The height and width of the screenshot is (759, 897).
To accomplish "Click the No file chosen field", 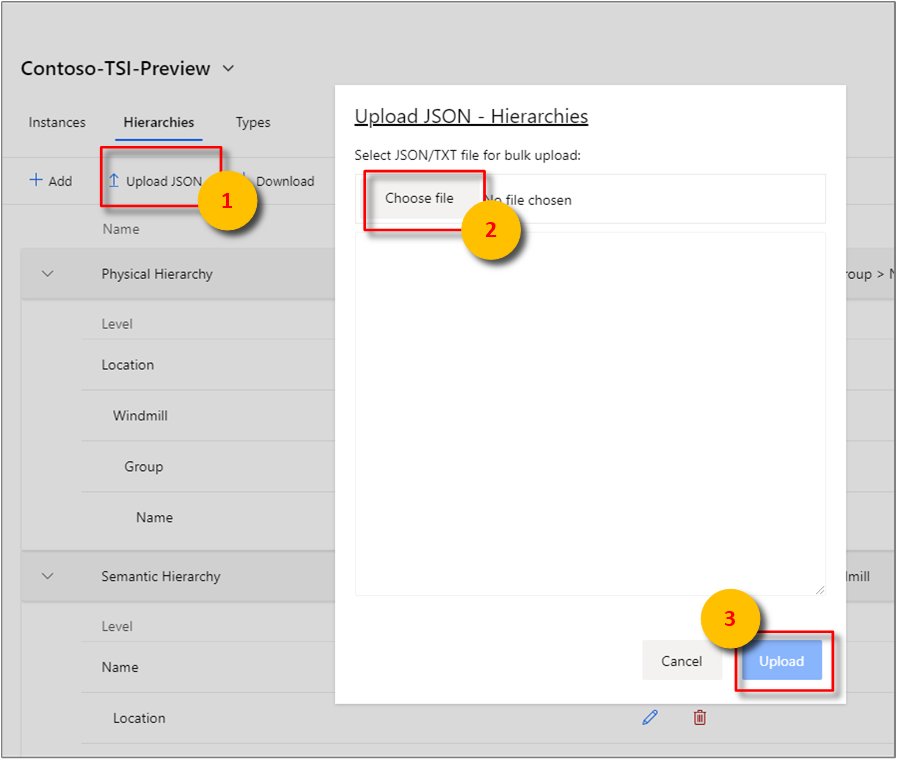I will point(528,199).
